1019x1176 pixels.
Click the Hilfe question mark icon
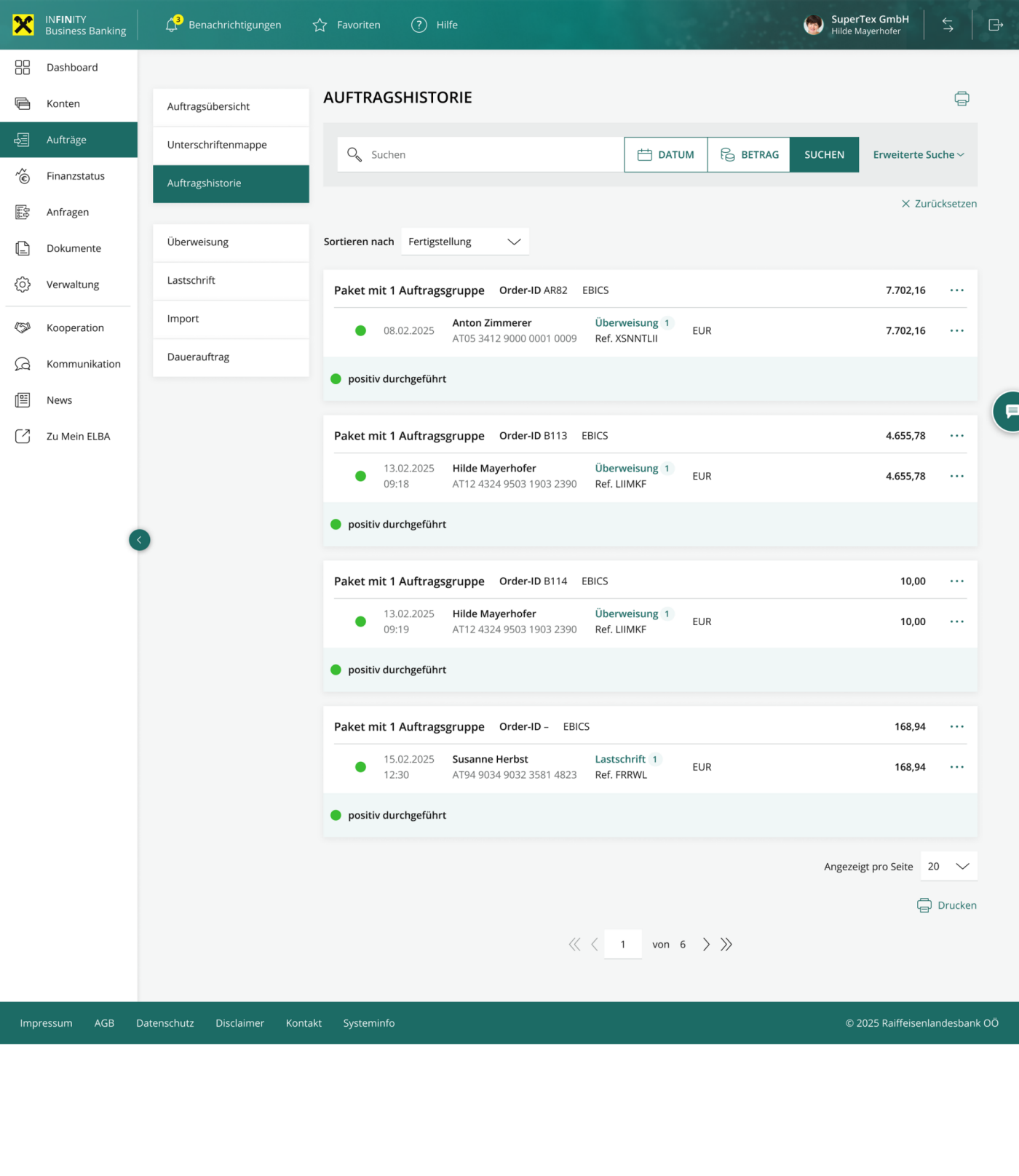pyautogui.click(x=419, y=25)
